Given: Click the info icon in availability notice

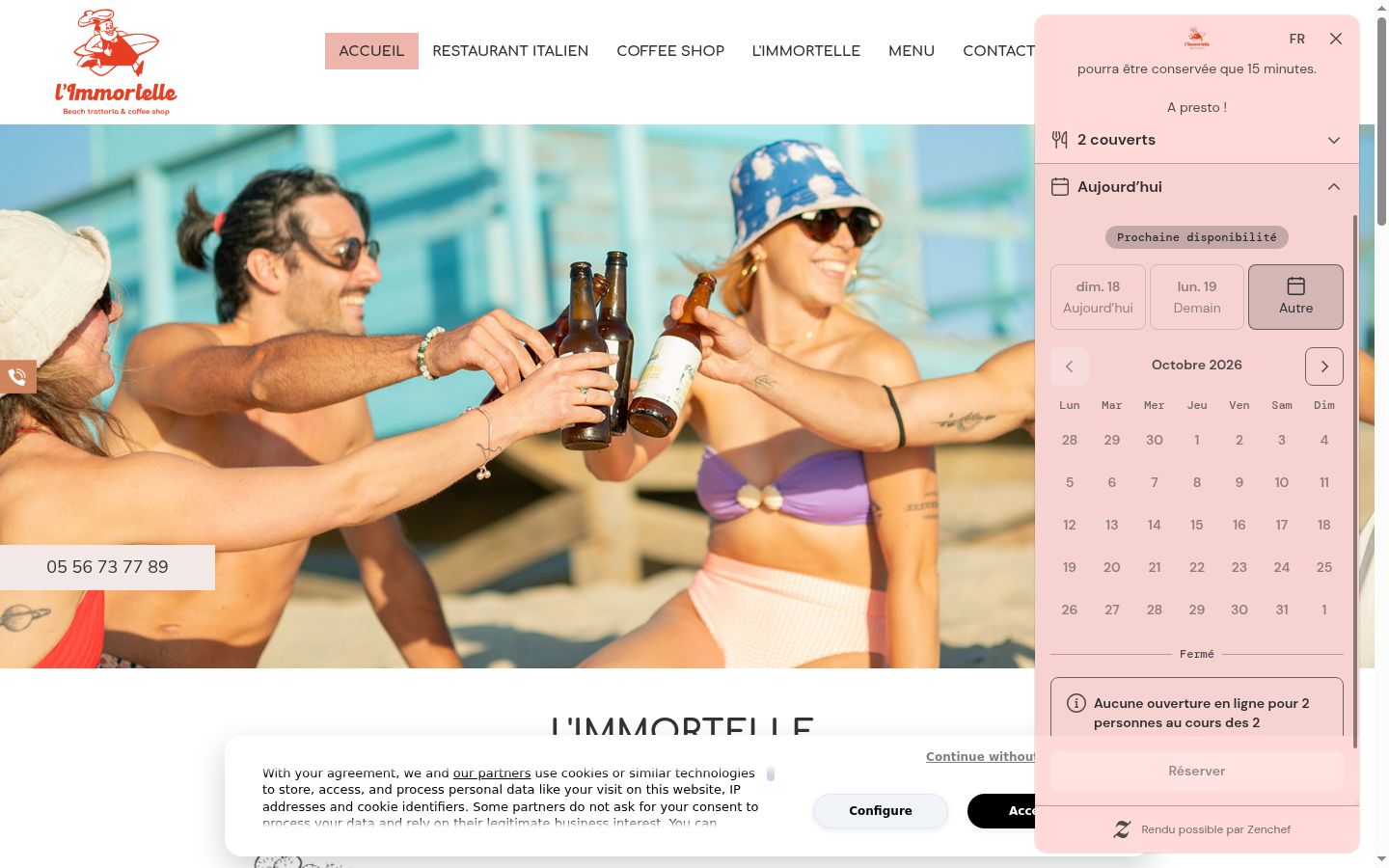Looking at the screenshot, I should tap(1076, 703).
